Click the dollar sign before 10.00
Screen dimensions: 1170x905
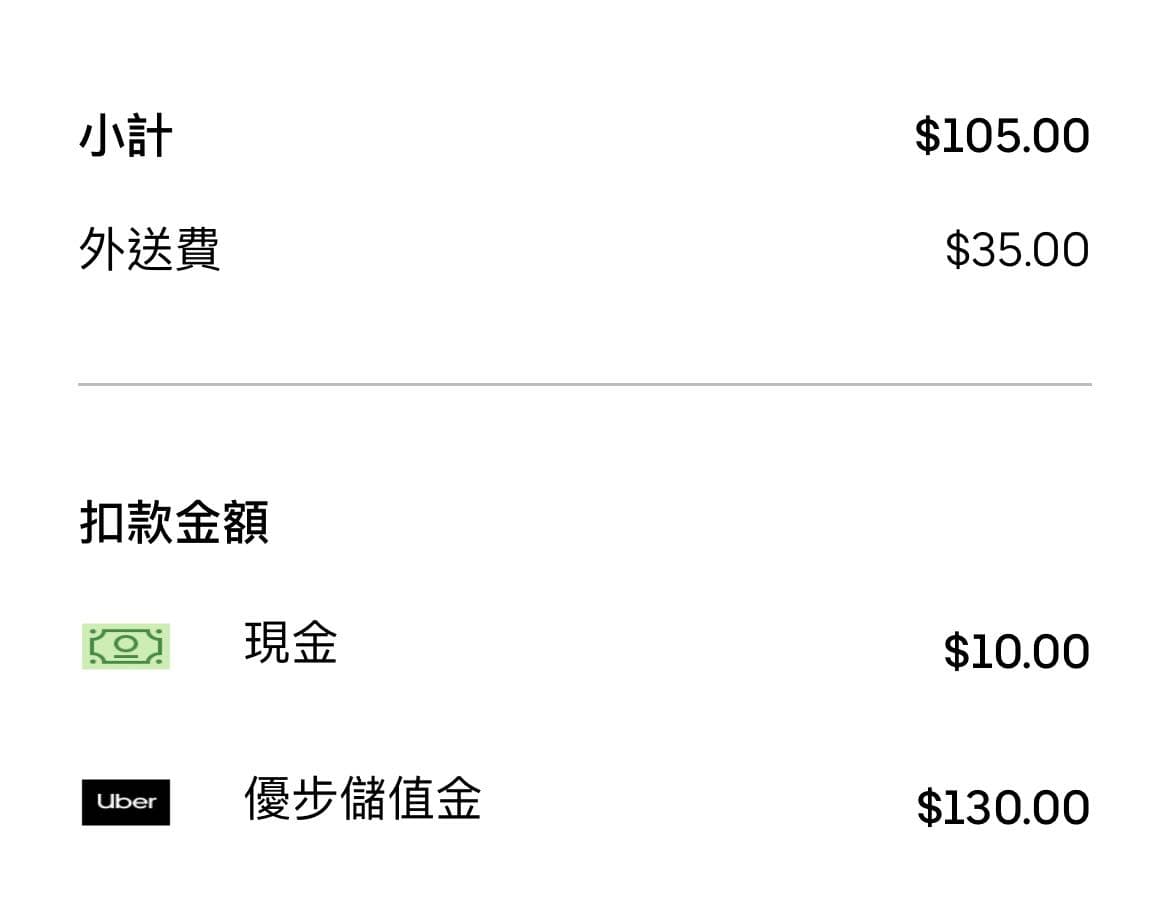click(956, 651)
